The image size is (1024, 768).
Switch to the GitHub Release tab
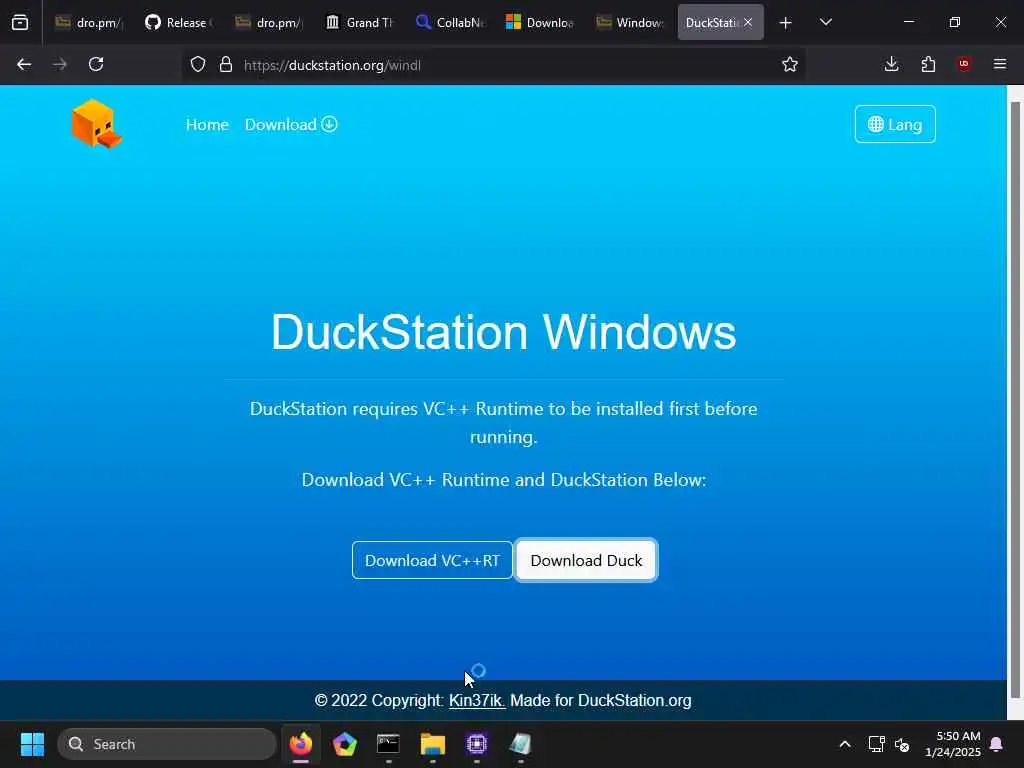(180, 22)
